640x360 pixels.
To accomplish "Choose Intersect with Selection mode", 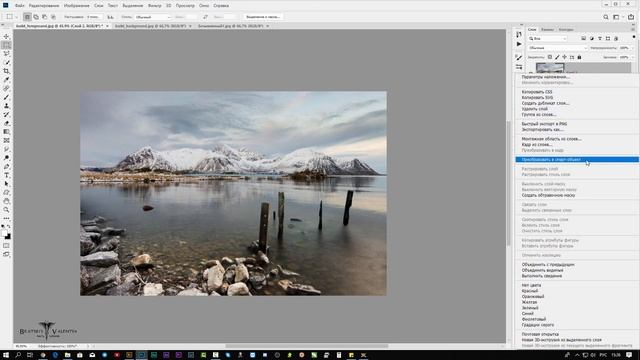I will pos(53,17).
